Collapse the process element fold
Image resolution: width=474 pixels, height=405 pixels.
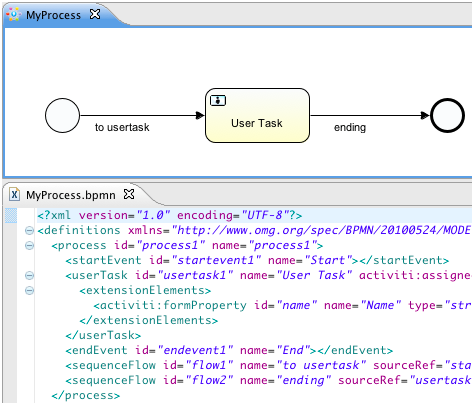pyautogui.click(x=29, y=246)
